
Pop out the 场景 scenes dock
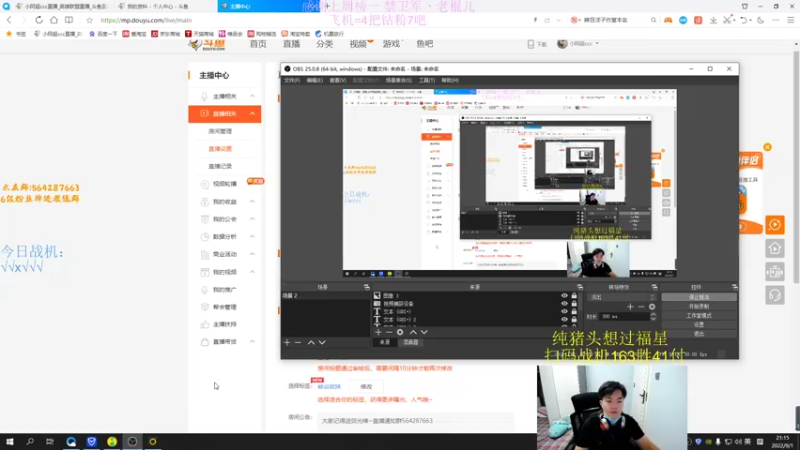(366, 287)
